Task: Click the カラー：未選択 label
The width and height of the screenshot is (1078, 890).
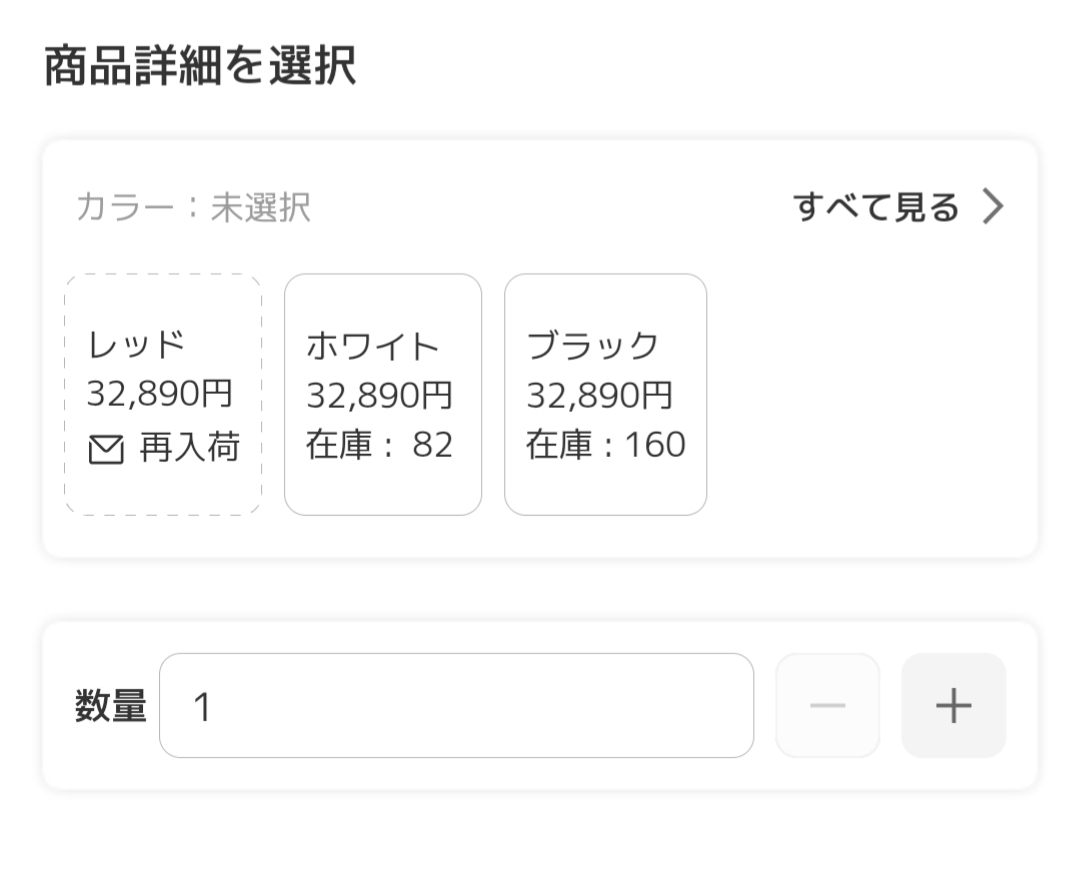Action: tap(193, 208)
